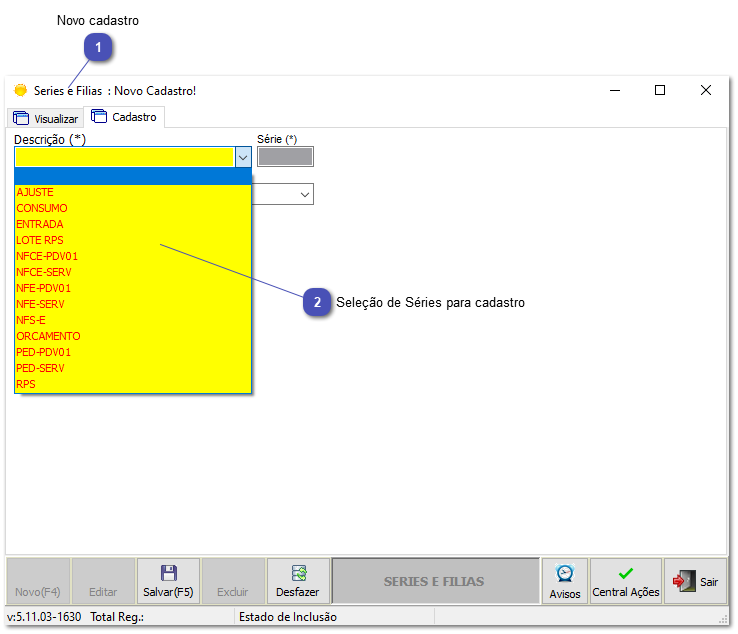This screenshot has height=634, width=738.
Task: Select ENTRADA in the dropdown list
Action: tap(133, 224)
